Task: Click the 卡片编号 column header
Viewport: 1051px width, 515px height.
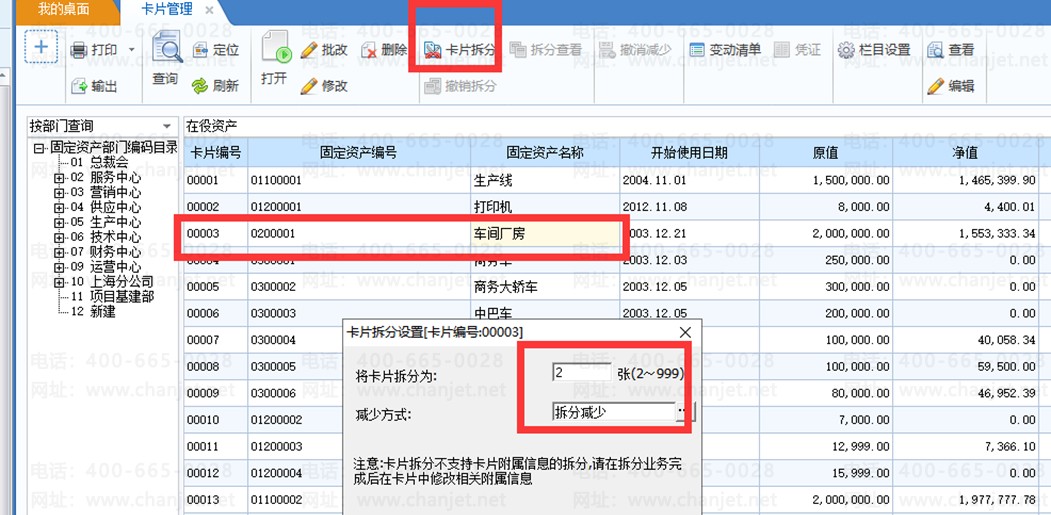Action: click(x=216, y=153)
